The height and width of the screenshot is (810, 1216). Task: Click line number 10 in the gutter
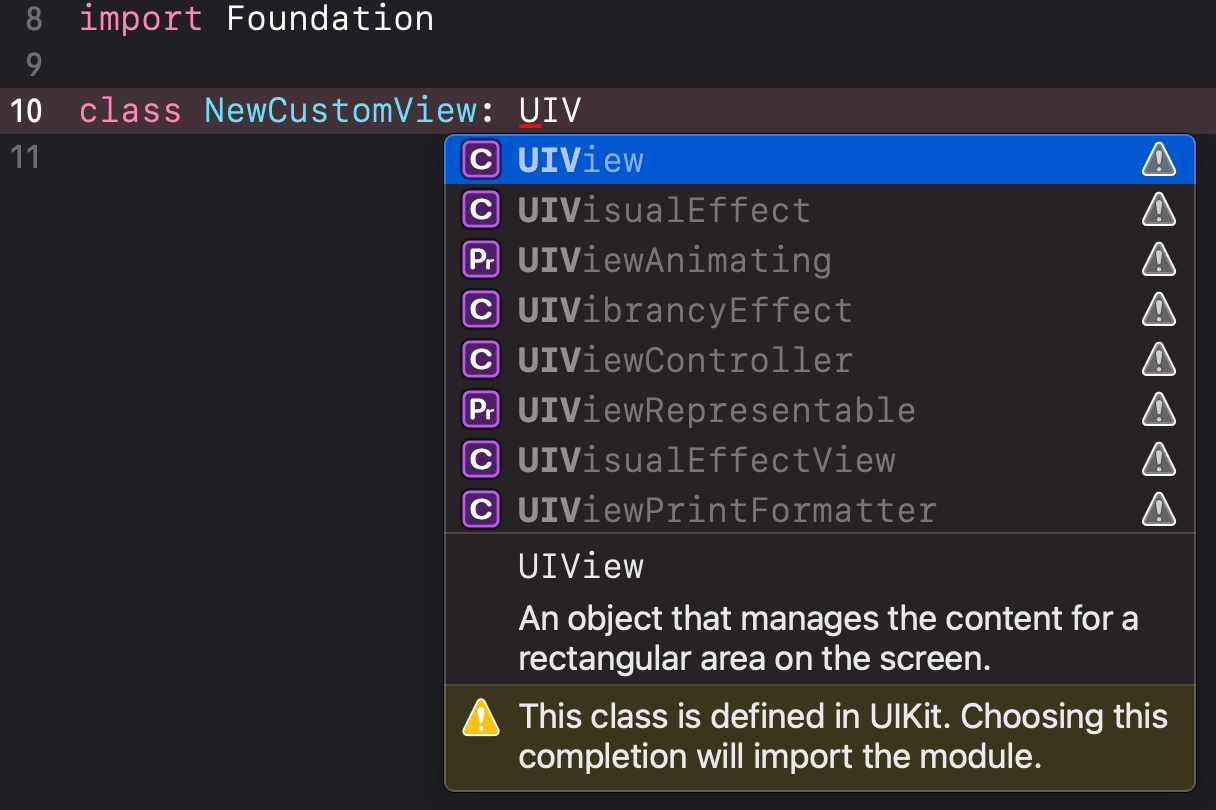[26, 110]
